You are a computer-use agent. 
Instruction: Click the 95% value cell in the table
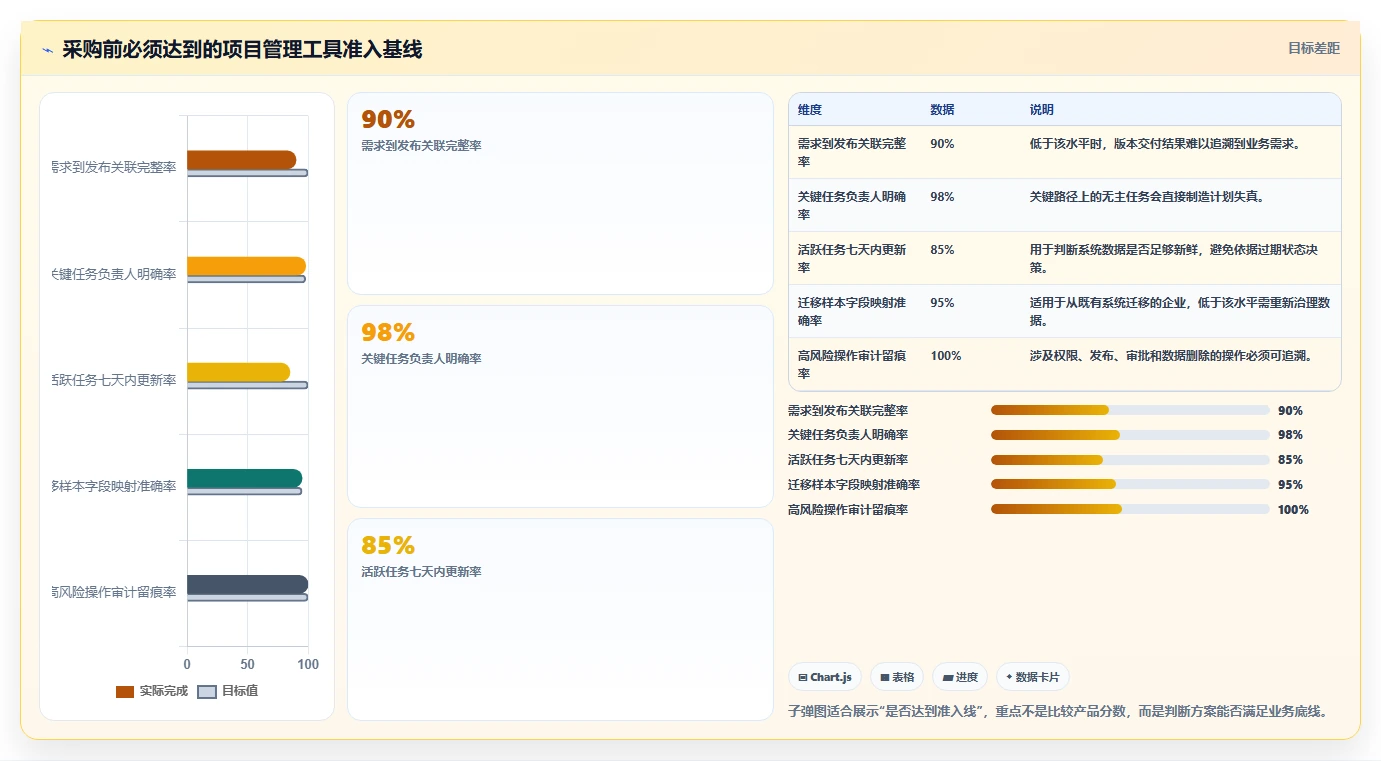pos(942,303)
